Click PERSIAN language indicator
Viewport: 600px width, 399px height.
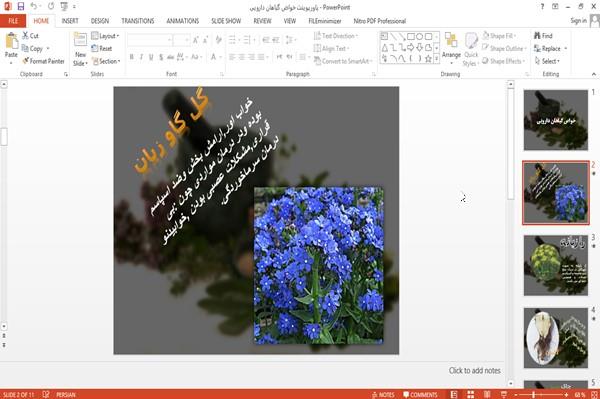click(x=66, y=395)
